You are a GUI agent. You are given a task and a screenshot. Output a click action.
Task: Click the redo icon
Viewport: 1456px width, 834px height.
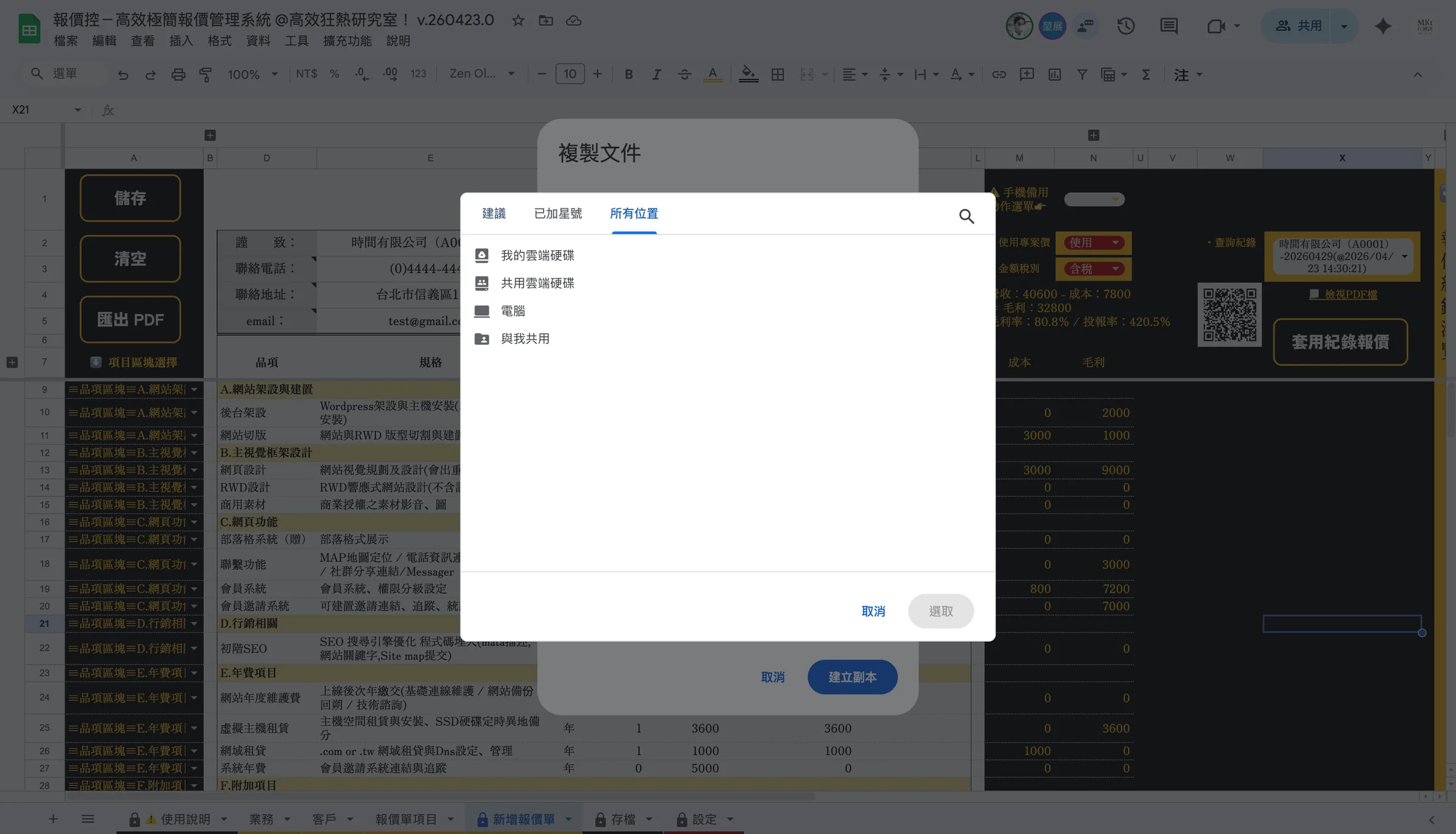click(150, 74)
